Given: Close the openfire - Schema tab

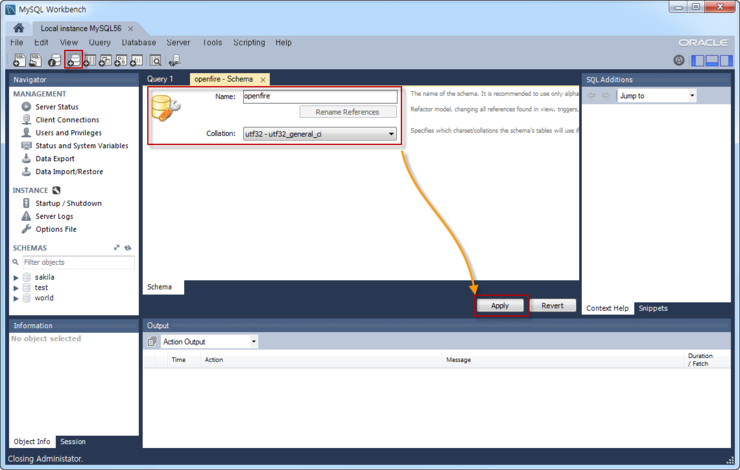Looking at the screenshot, I should click(263, 80).
